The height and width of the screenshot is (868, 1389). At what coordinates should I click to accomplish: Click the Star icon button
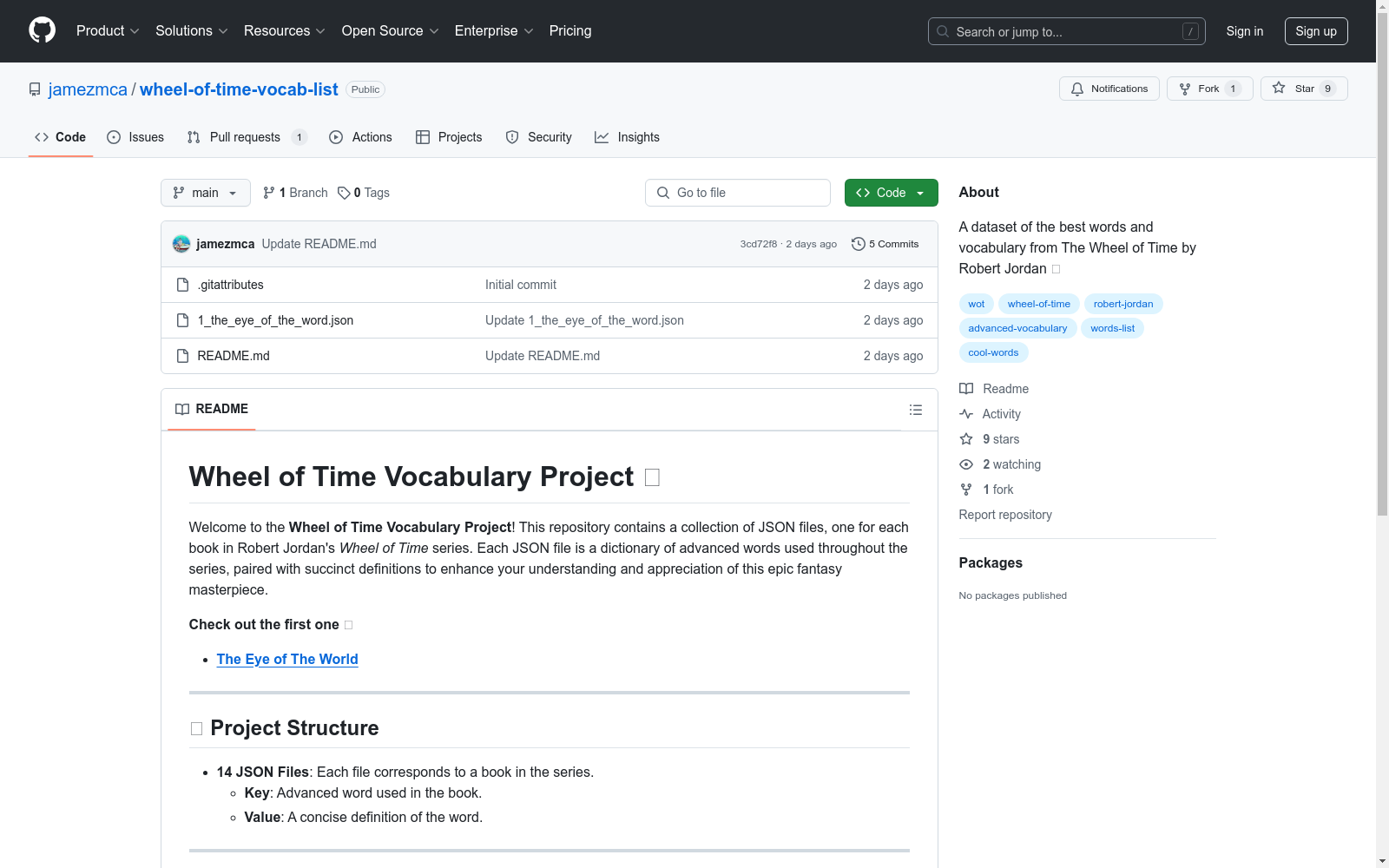point(1279,88)
